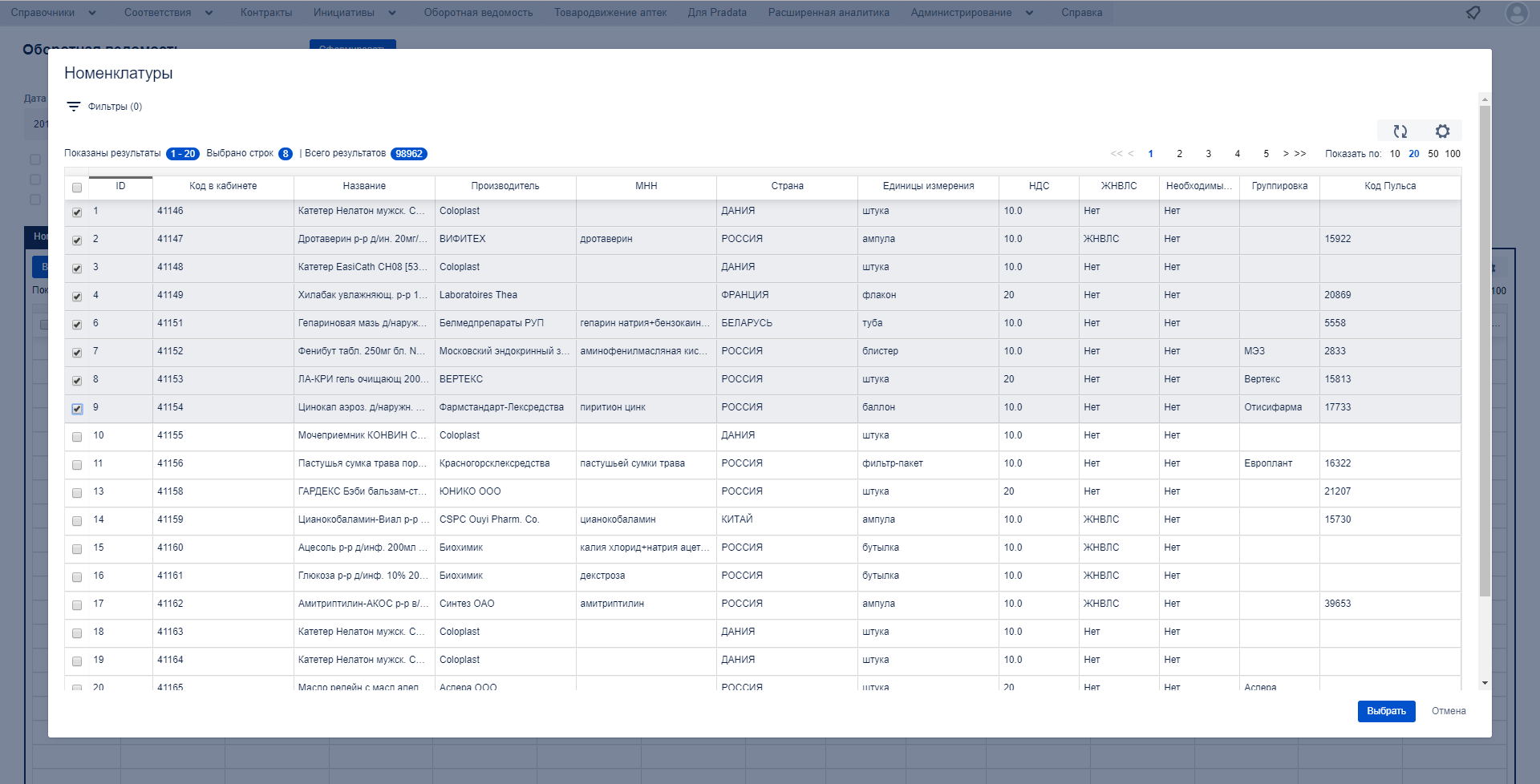Screen dimensions: 1540x784
Task: Sort by the Страна column header
Action: (x=788, y=186)
